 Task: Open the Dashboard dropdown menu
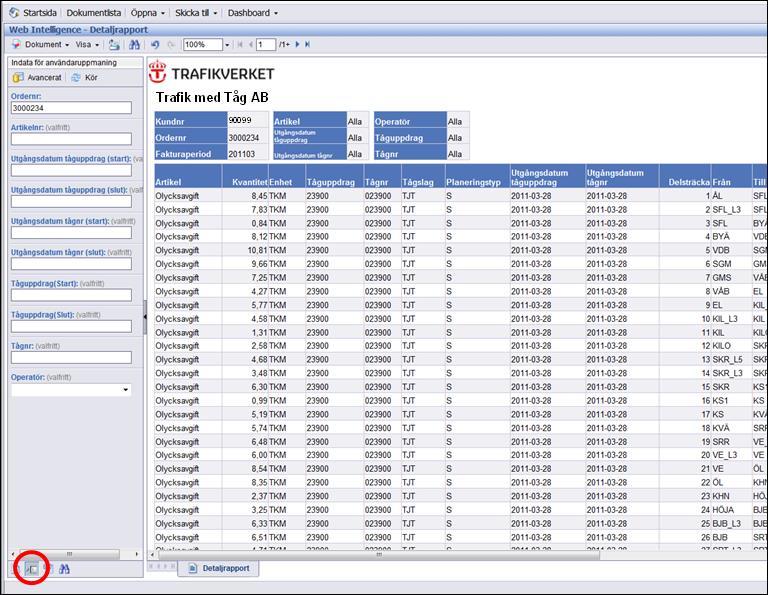252,13
